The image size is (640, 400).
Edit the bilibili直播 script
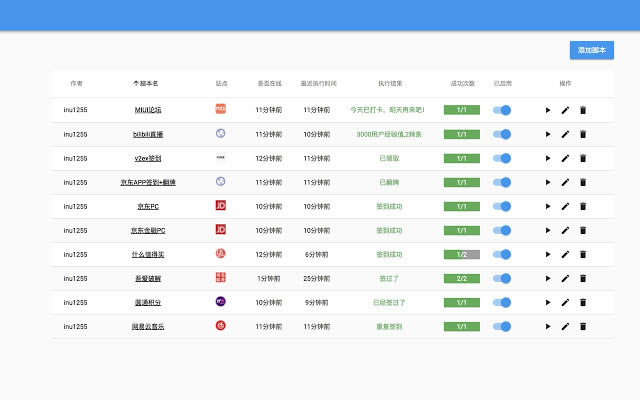(565, 134)
